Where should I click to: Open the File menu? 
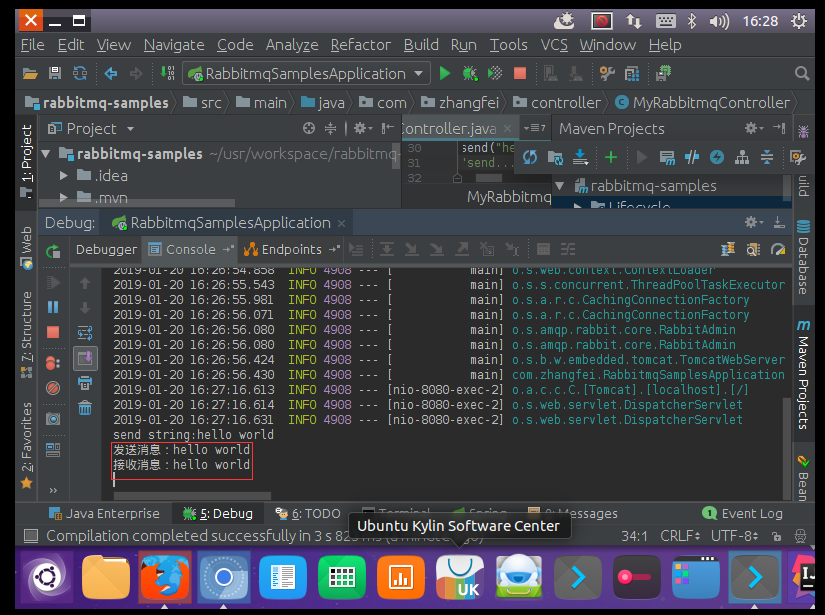(x=33, y=45)
